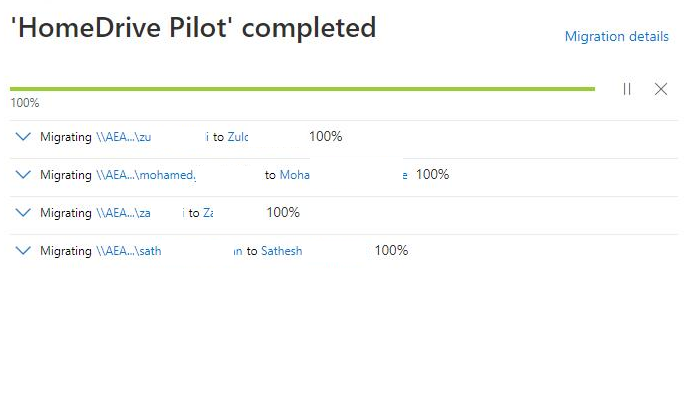Image resolution: width=695 pixels, height=395 pixels.
Task: Expand the sath migration row chevron
Action: [x=23, y=251]
